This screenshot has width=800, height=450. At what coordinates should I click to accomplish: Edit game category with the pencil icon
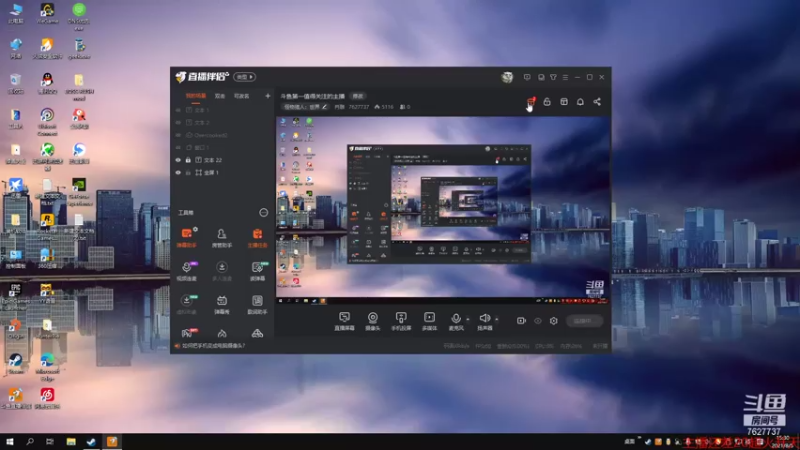coord(324,107)
